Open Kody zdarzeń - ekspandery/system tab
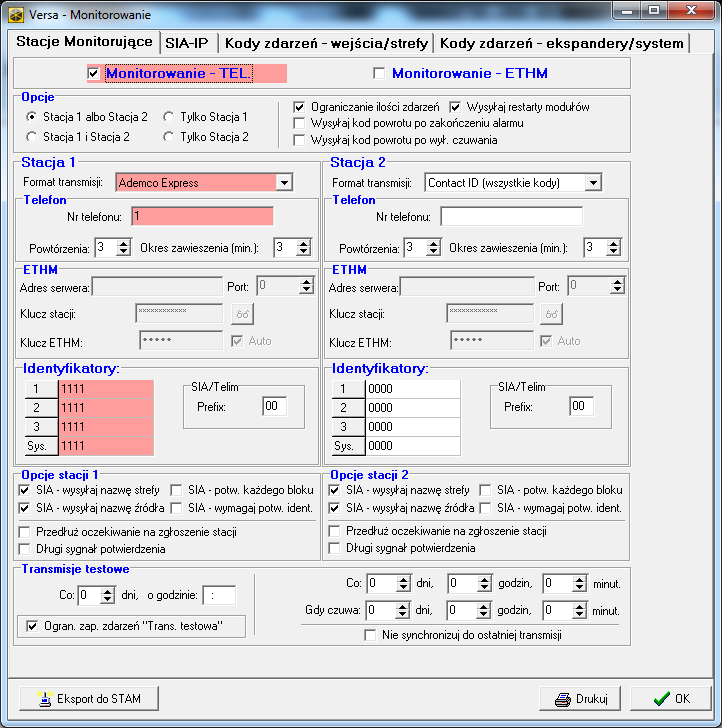Viewport: 723px width, 728px height. tap(562, 43)
